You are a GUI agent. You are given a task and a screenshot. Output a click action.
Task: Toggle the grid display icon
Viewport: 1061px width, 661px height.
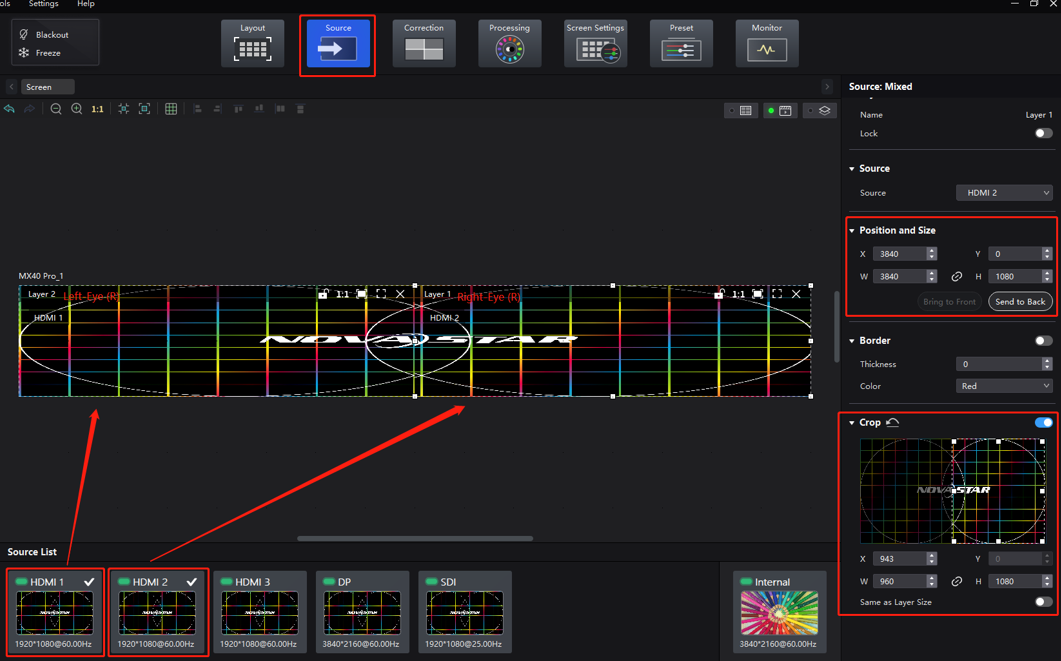(171, 109)
